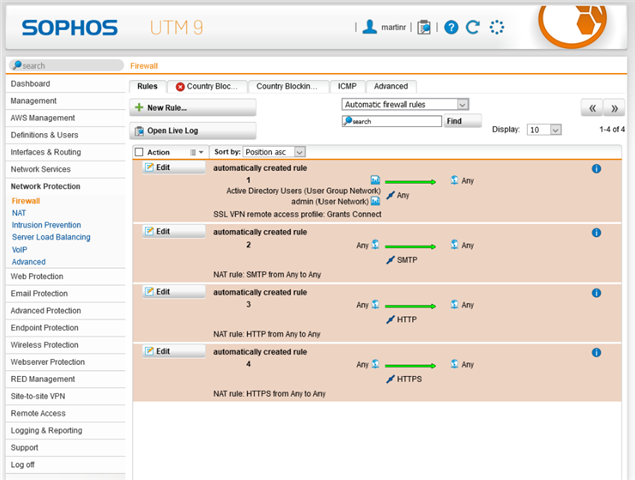Expand Network Protection in sidebar
Image resolution: width=635 pixels, height=480 pixels.
click(x=45, y=186)
